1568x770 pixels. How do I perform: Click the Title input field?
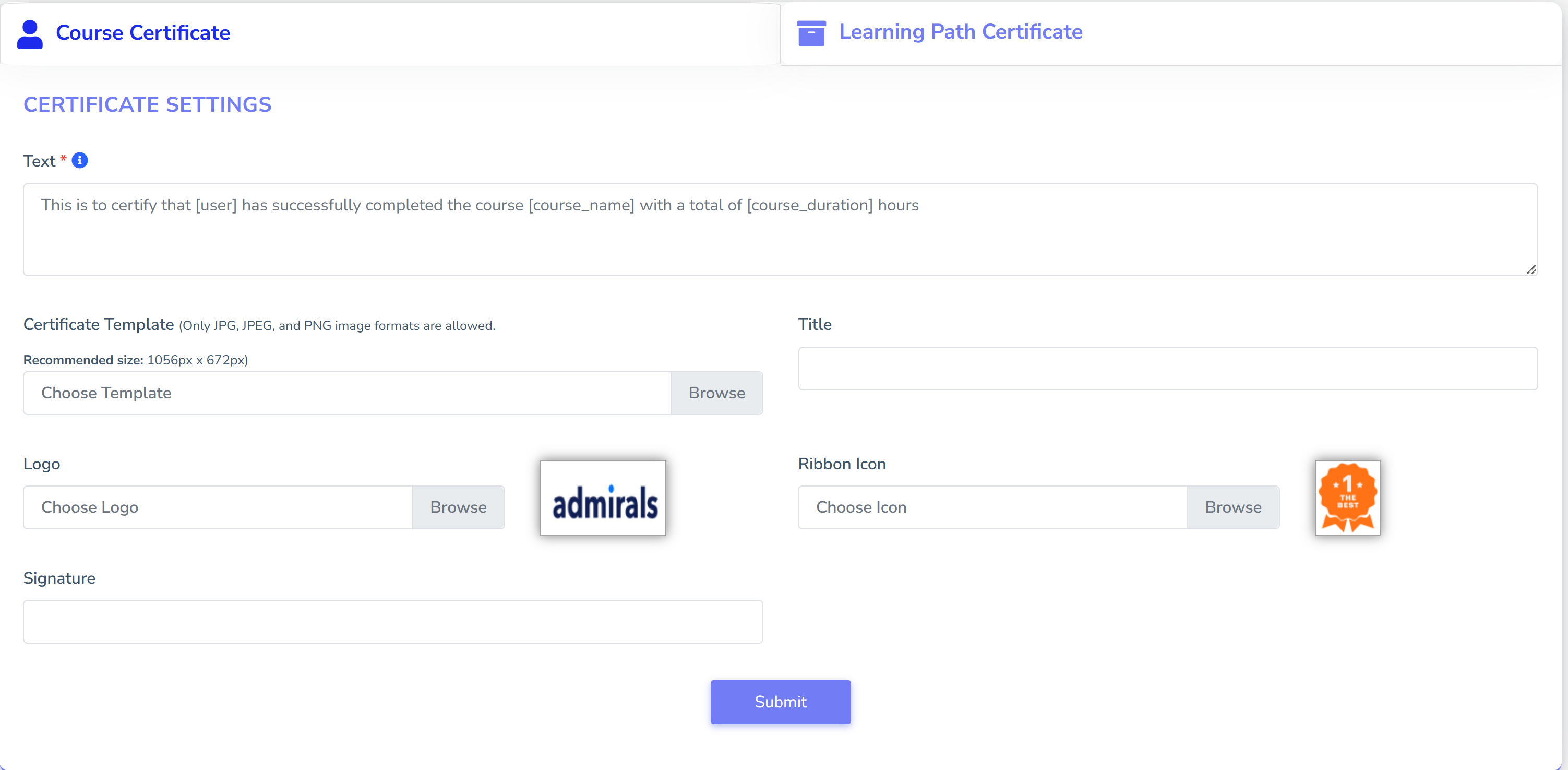tap(1169, 368)
